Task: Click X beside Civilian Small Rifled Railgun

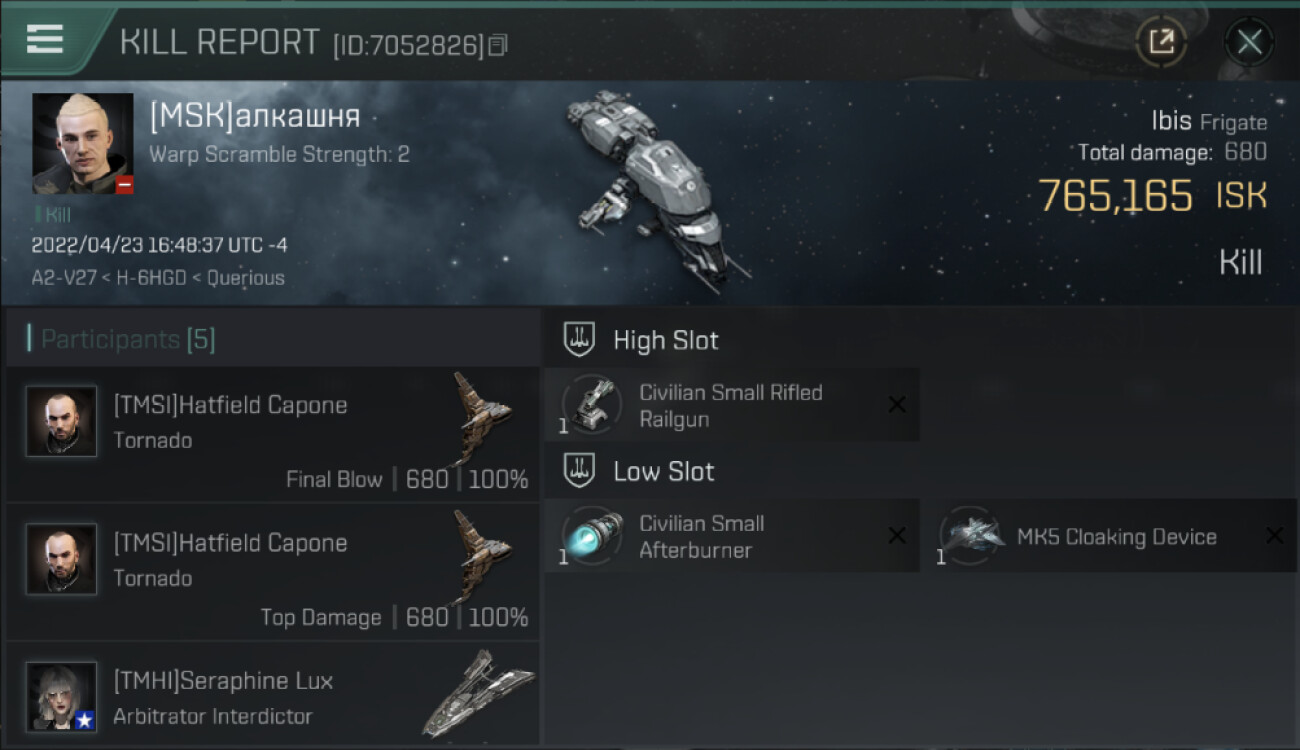Action: click(897, 405)
